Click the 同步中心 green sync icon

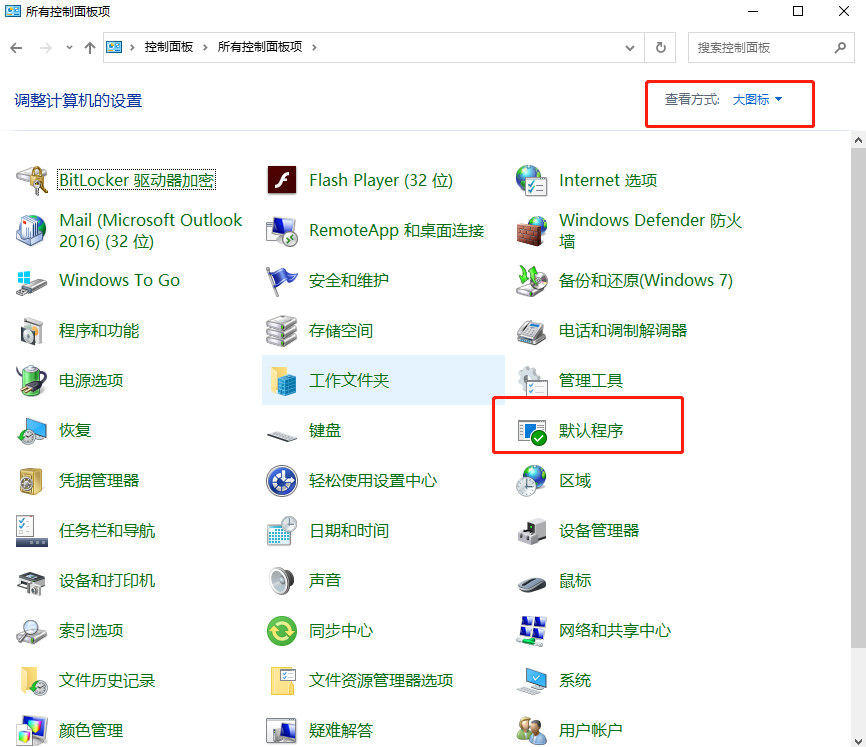point(282,631)
